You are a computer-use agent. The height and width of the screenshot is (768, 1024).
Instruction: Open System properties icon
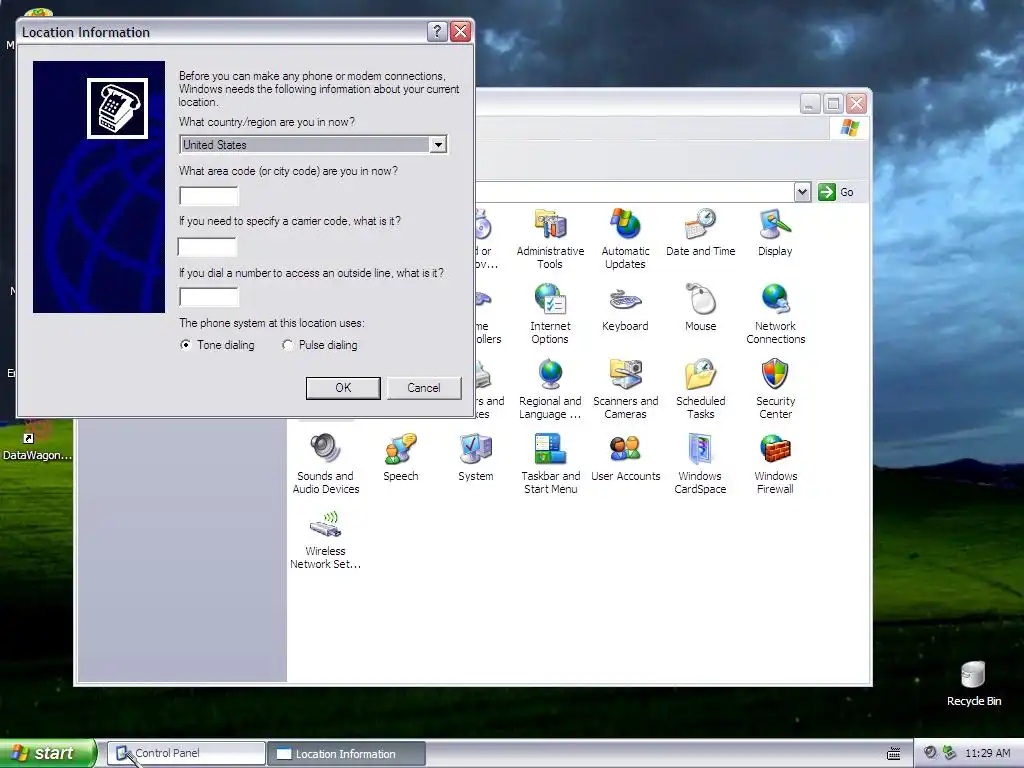click(x=475, y=458)
